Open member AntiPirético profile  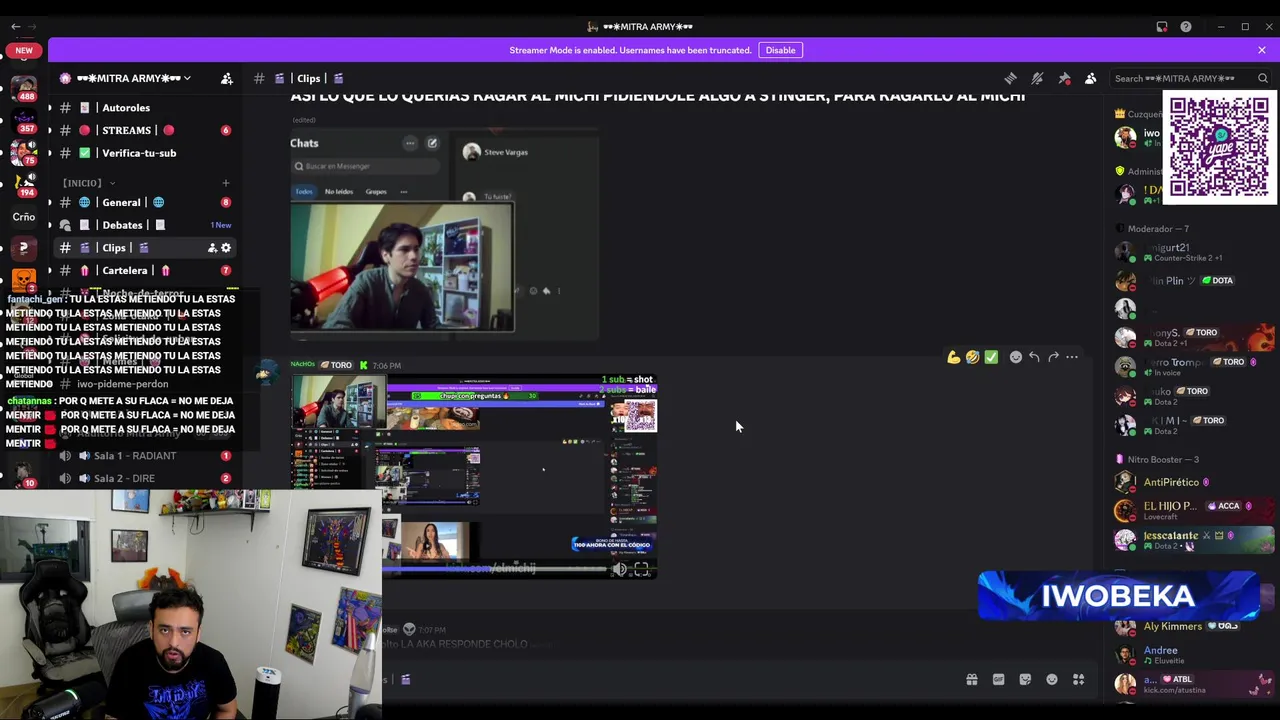point(1192,482)
